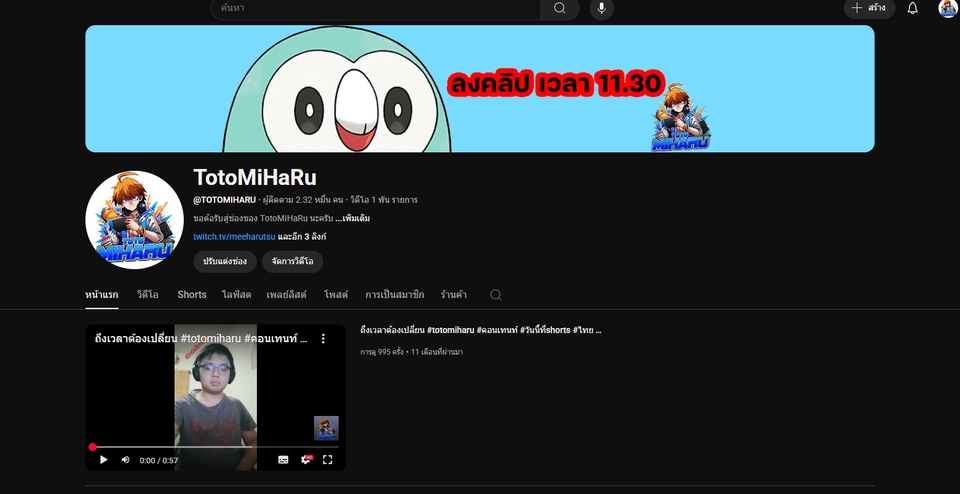Mute the video player volume icon
Viewport: 960px width, 494px height.
click(x=126, y=460)
